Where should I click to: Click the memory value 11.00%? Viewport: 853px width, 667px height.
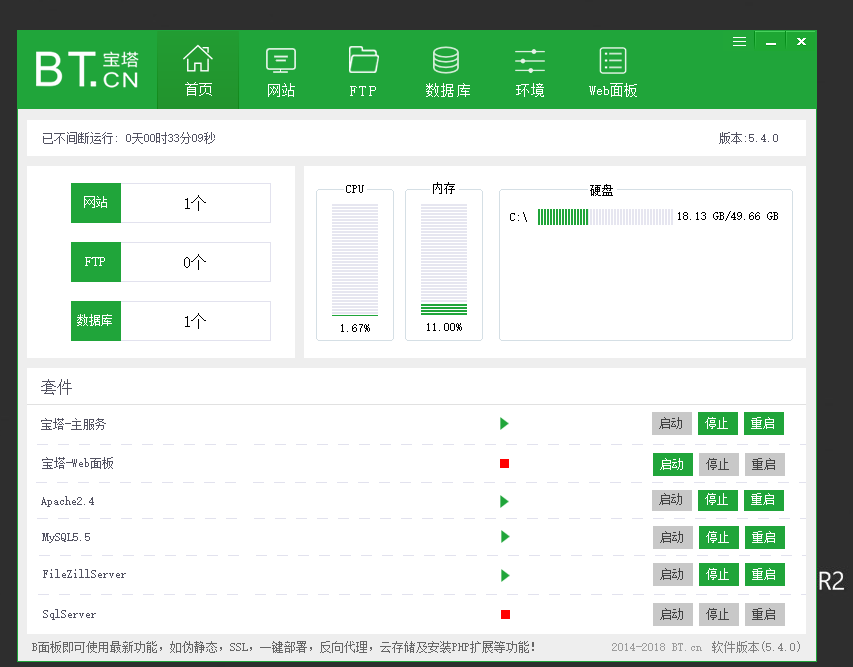(444, 327)
